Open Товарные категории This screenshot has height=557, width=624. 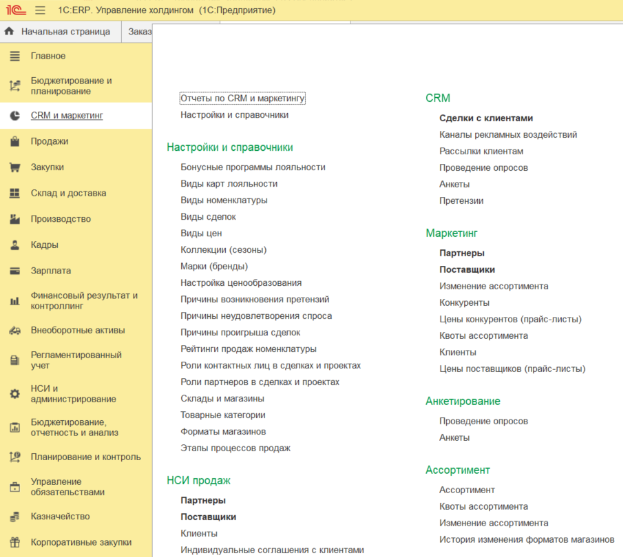(223, 415)
